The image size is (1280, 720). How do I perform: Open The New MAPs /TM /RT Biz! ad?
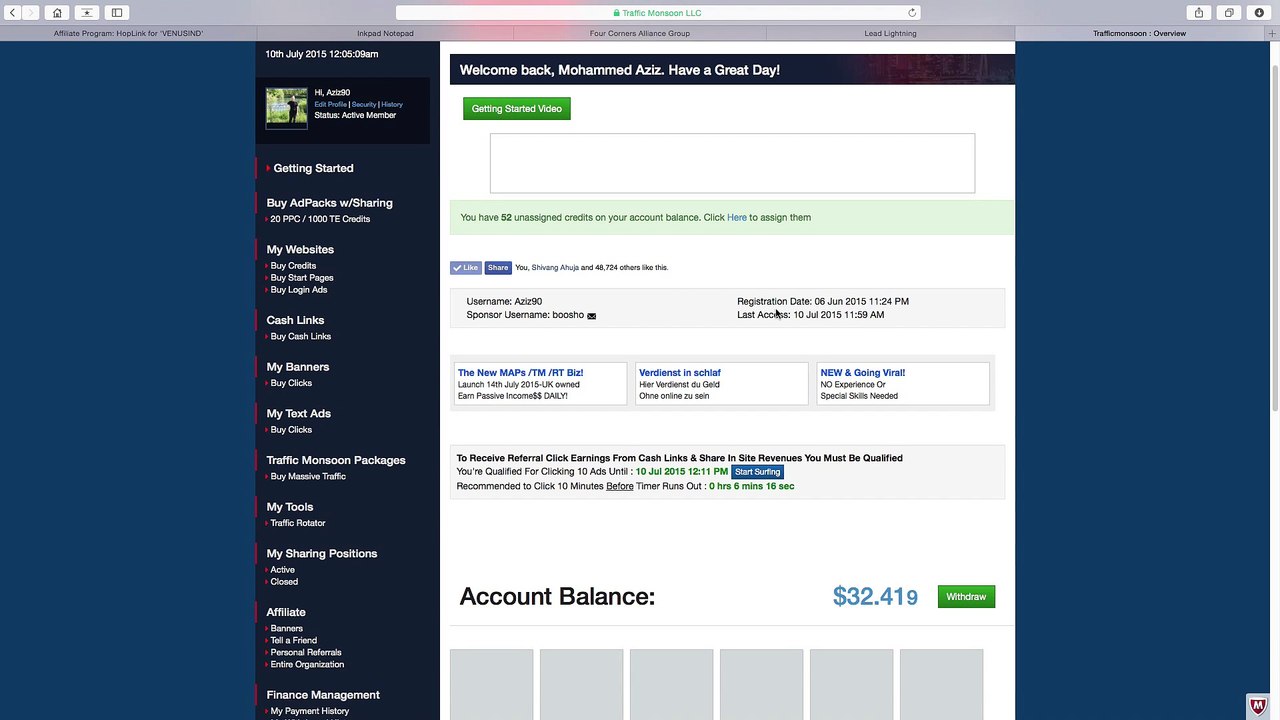coord(520,373)
